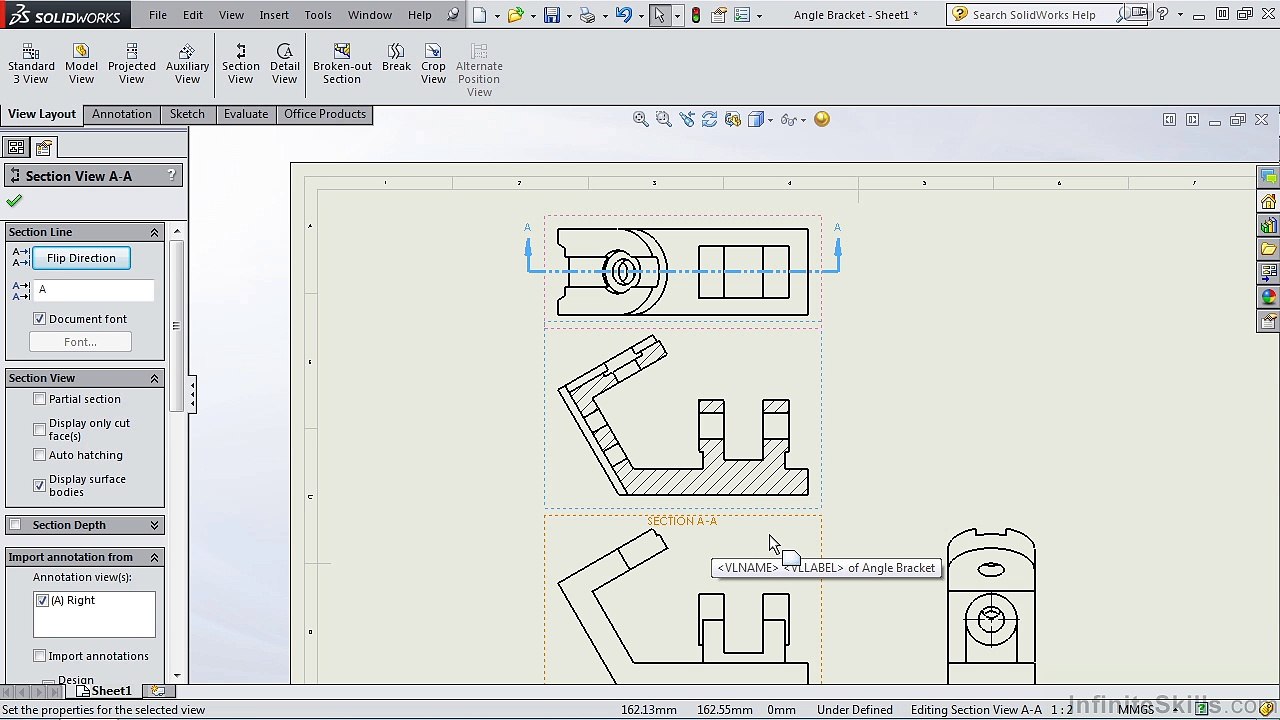Click the New document icon
The height and width of the screenshot is (720, 1280).
(x=480, y=15)
